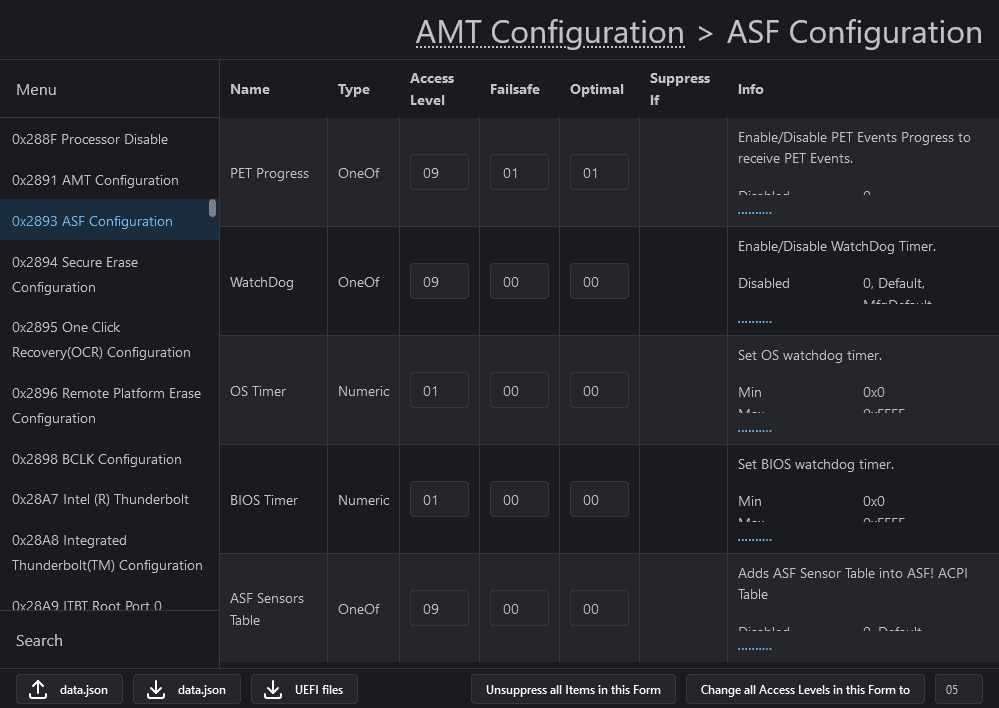
Task: Expand the OS Timer info details
Action: pos(754,430)
